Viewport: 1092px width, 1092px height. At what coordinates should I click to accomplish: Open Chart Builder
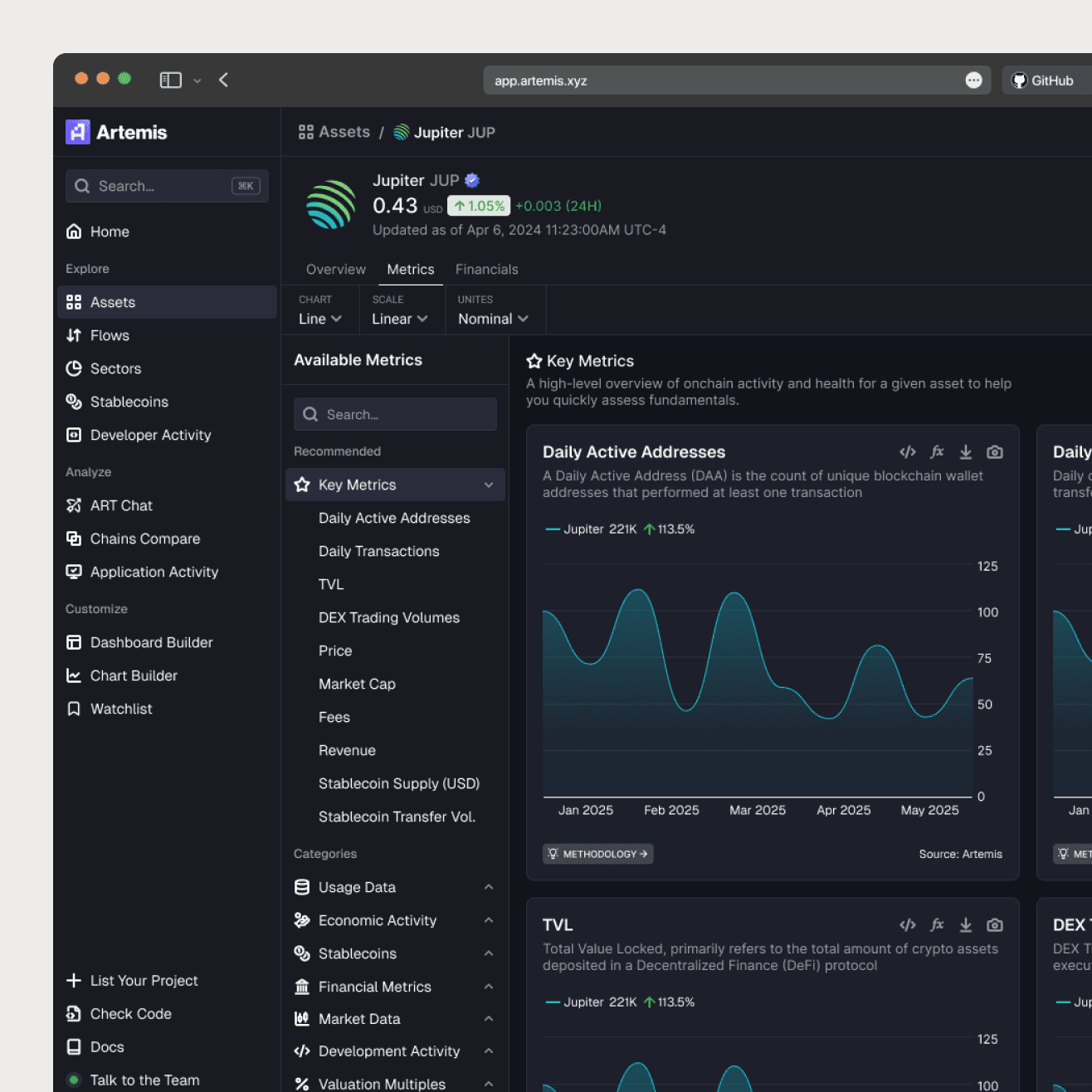(167, 675)
